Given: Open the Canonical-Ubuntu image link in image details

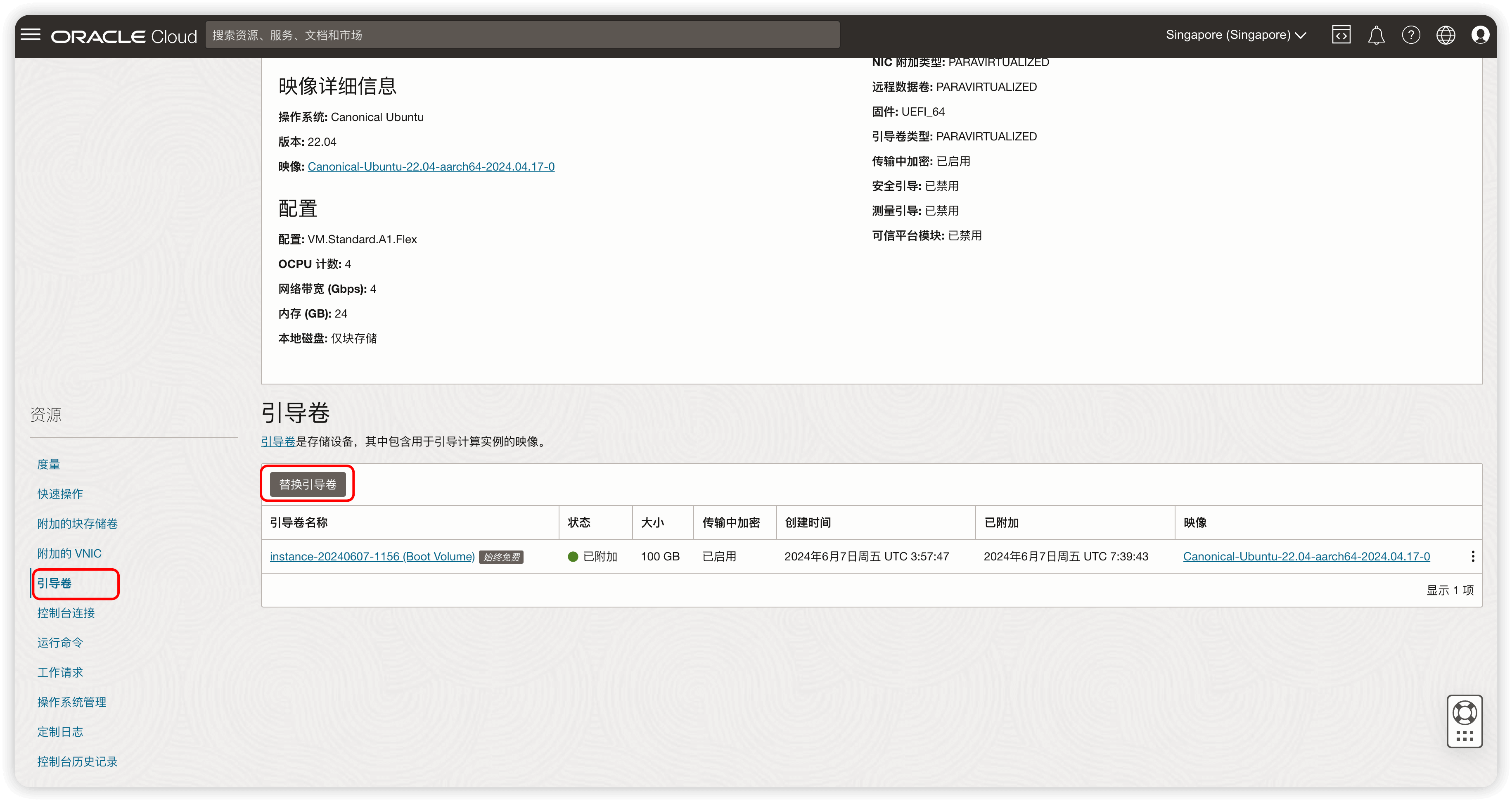Looking at the screenshot, I should (431, 167).
